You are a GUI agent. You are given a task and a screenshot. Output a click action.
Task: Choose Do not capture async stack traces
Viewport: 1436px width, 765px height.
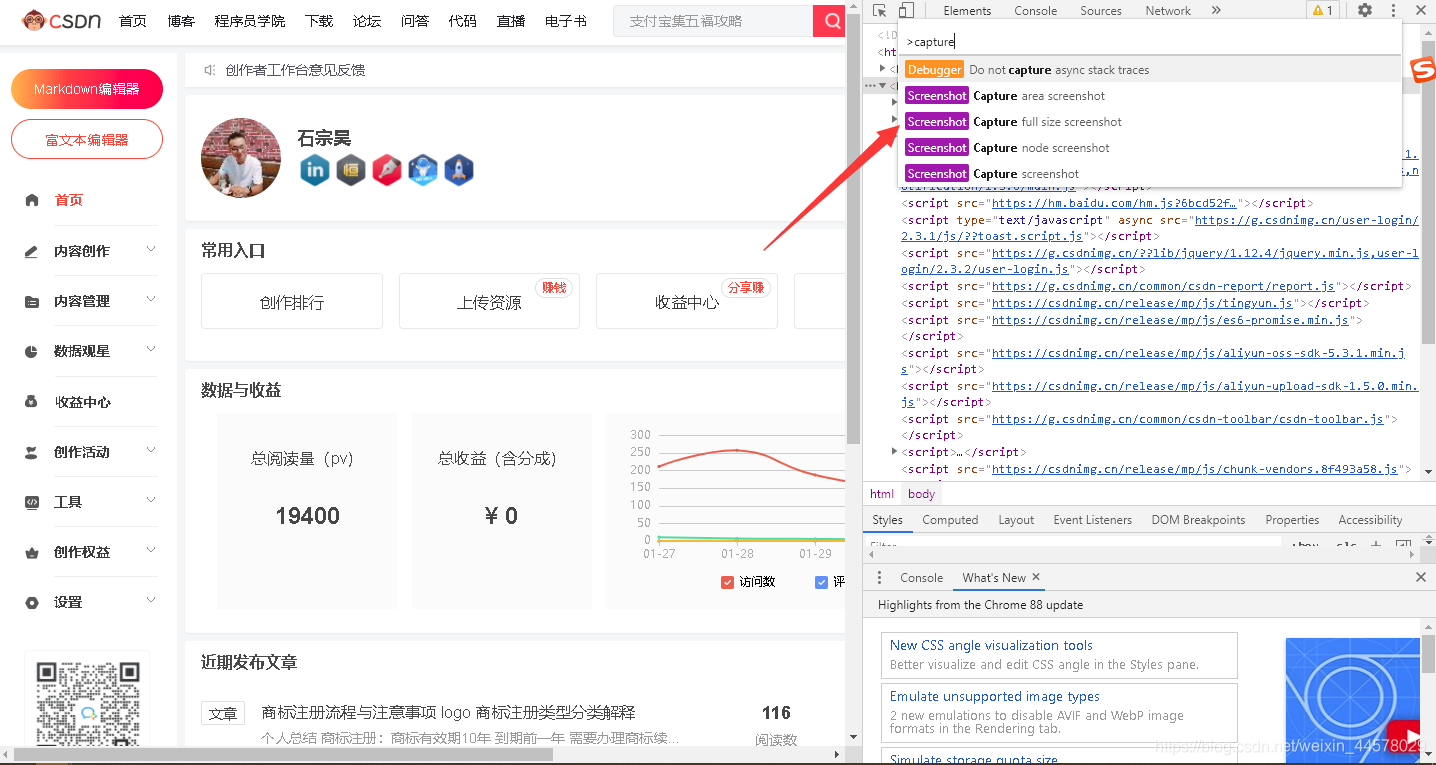click(1150, 70)
